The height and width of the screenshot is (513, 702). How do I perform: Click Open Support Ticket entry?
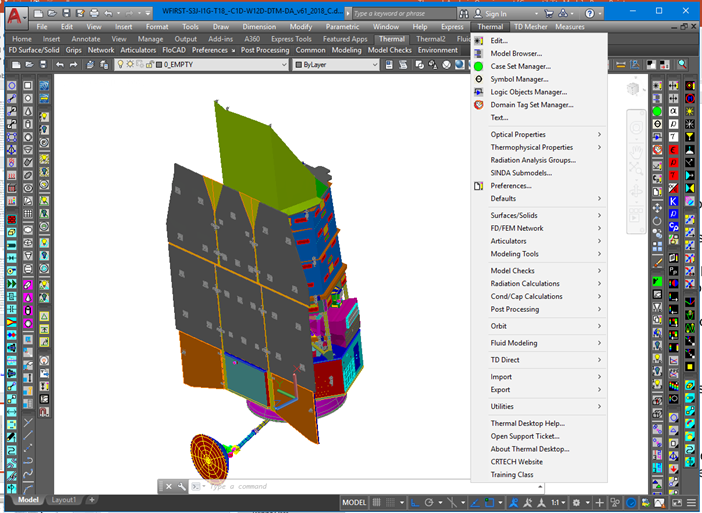[x=525, y=436]
